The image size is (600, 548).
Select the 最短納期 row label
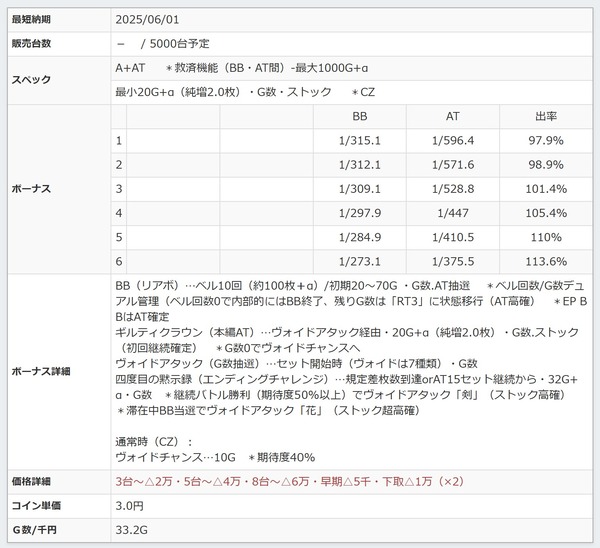point(31,20)
